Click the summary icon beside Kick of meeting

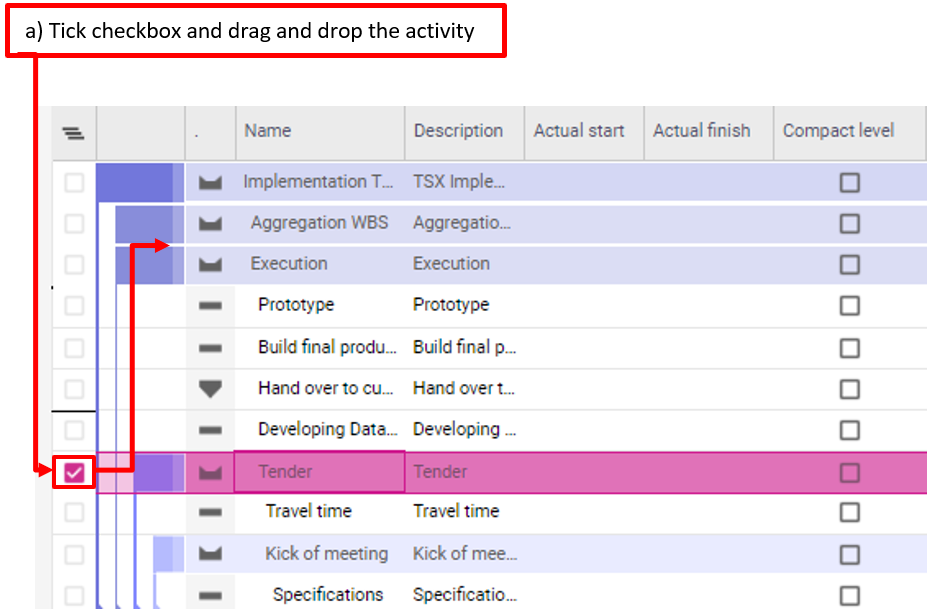pyautogui.click(x=210, y=554)
